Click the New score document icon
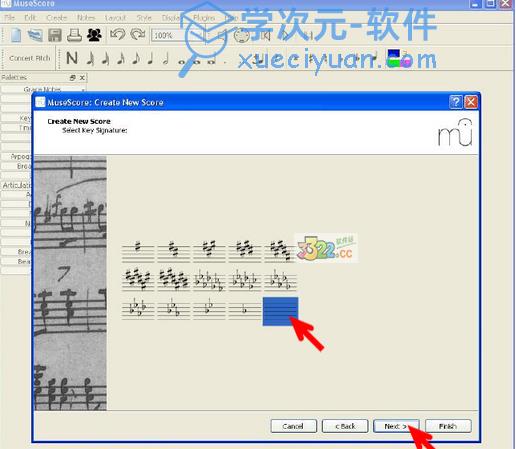The height and width of the screenshot is (449, 516). click(16, 35)
